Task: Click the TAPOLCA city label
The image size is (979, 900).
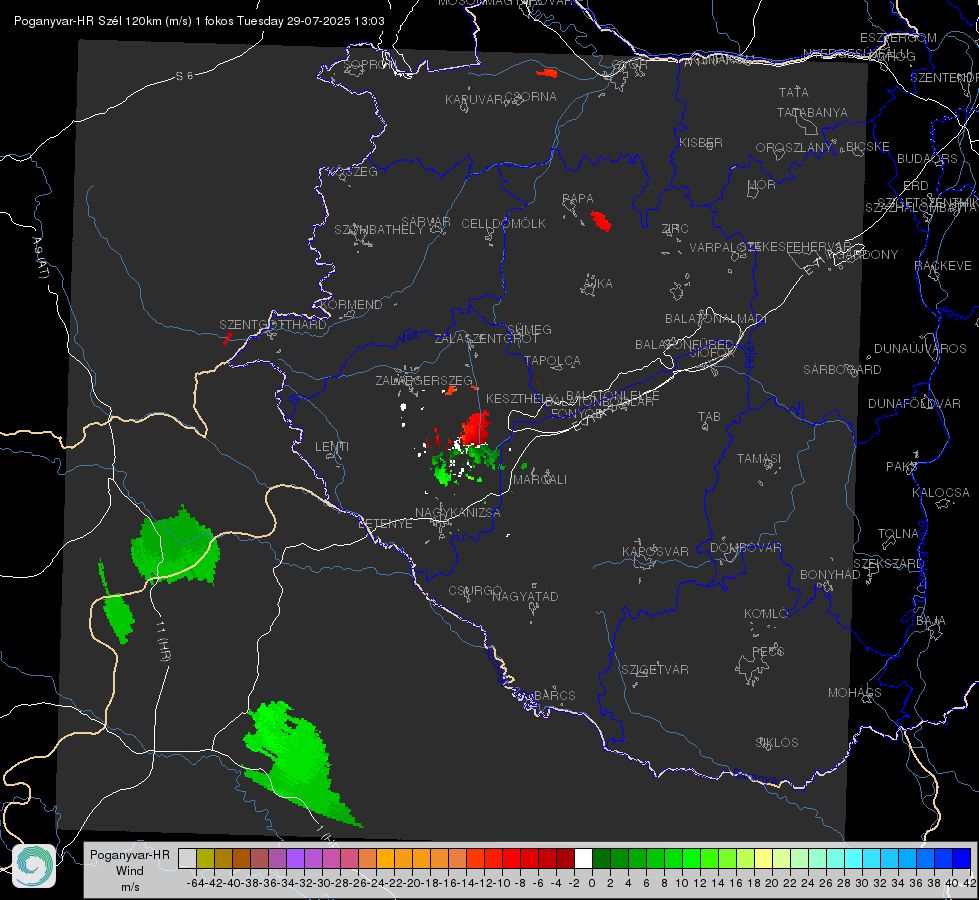Action: pyautogui.click(x=553, y=361)
